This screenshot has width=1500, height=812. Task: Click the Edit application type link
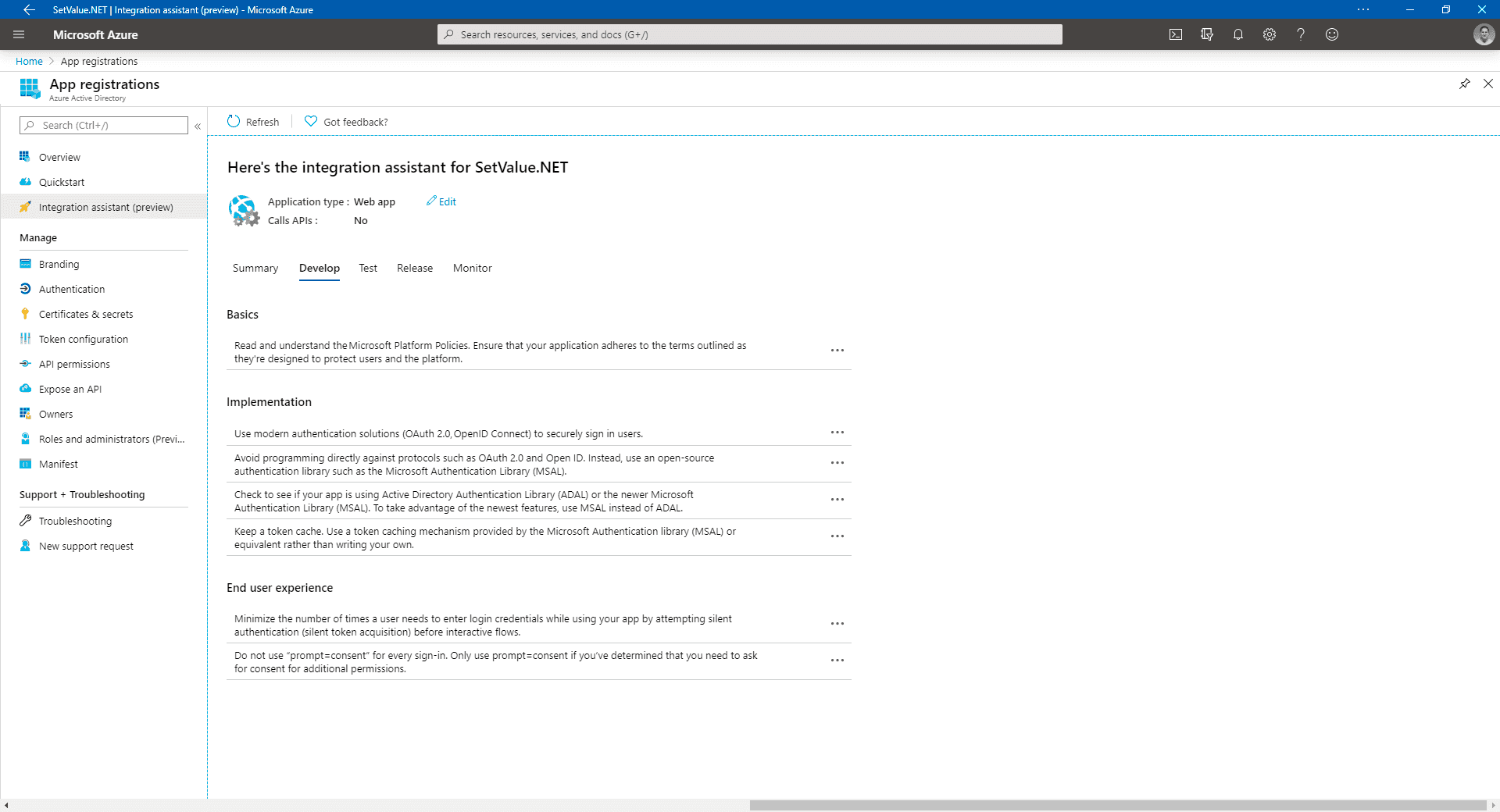(441, 201)
